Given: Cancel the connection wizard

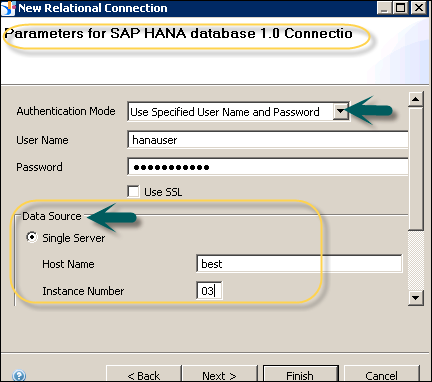Looking at the screenshot, I should (381, 374).
